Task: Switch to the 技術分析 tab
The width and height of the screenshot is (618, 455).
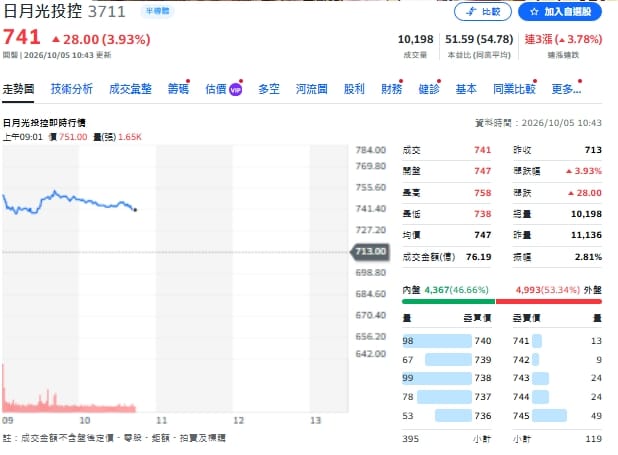Action: point(72,89)
